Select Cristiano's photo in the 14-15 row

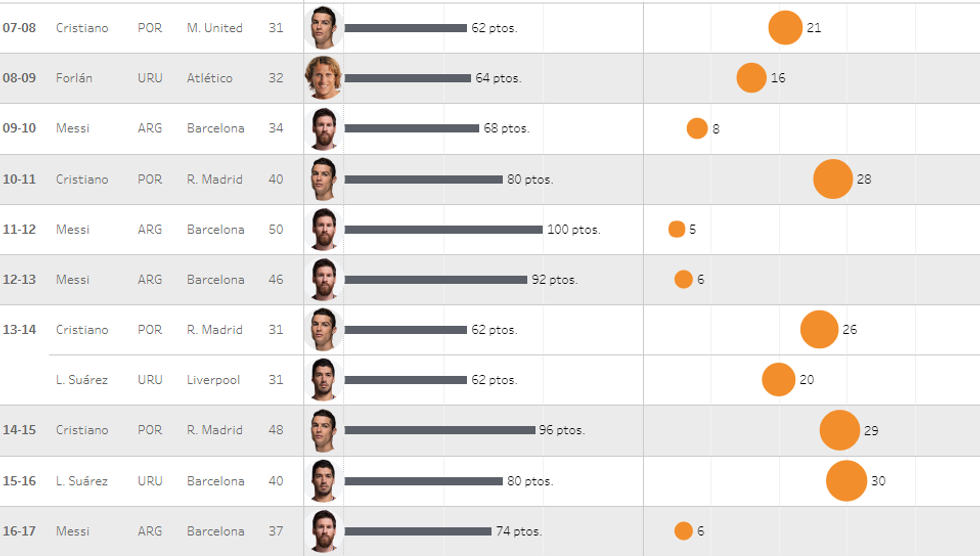[323, 430]
